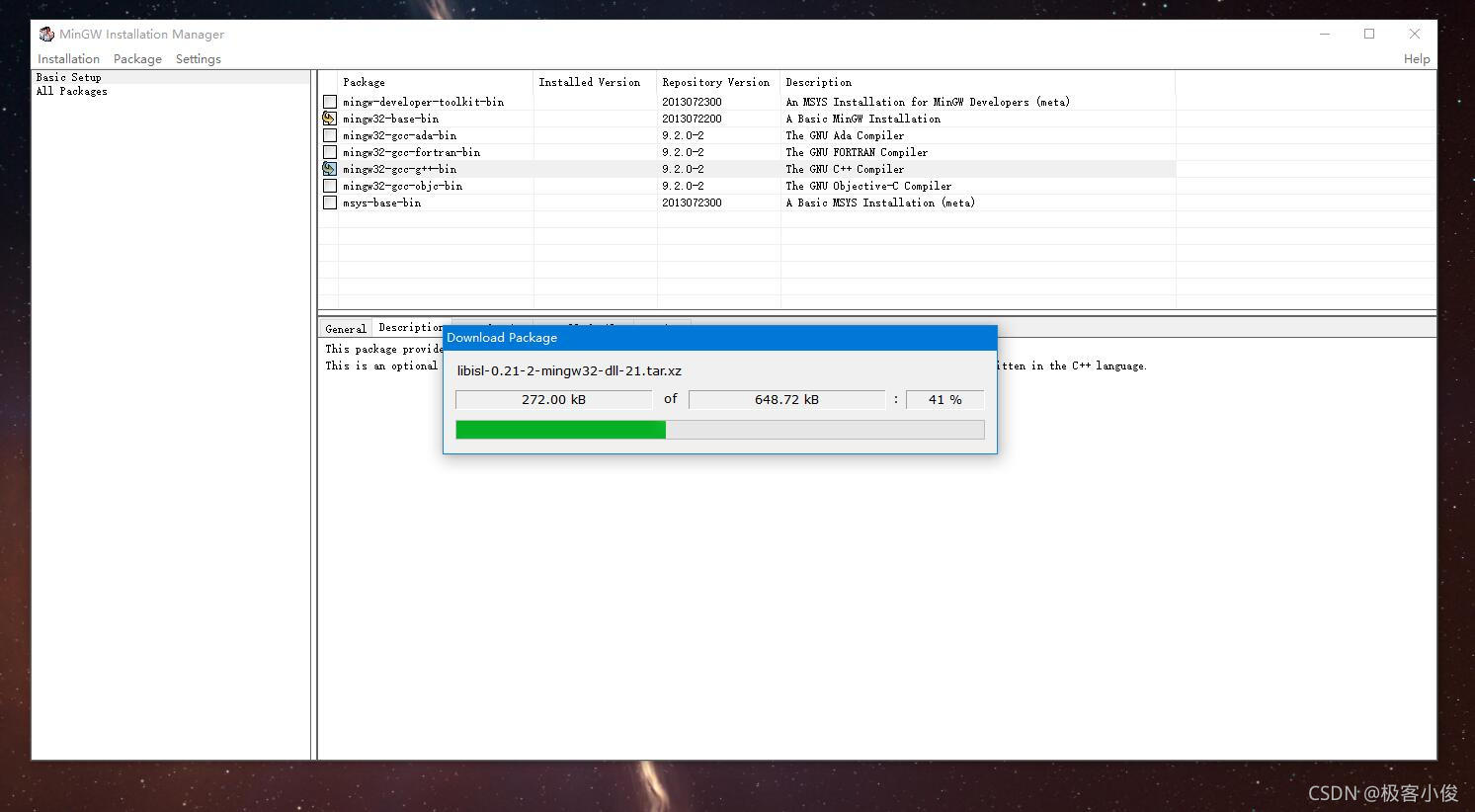Click the 648.72 kB total size field
1475x812 pixels.
coord(786,399)
